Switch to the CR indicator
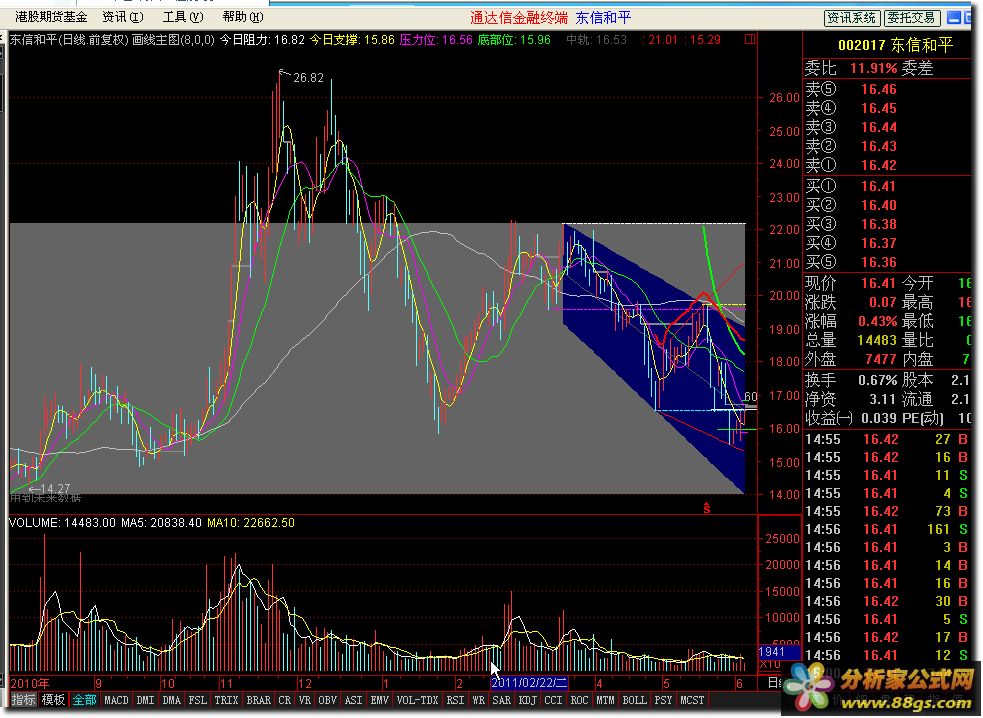Image resolution: width=983 pixels, height=718 pixels. coord(285,700)
